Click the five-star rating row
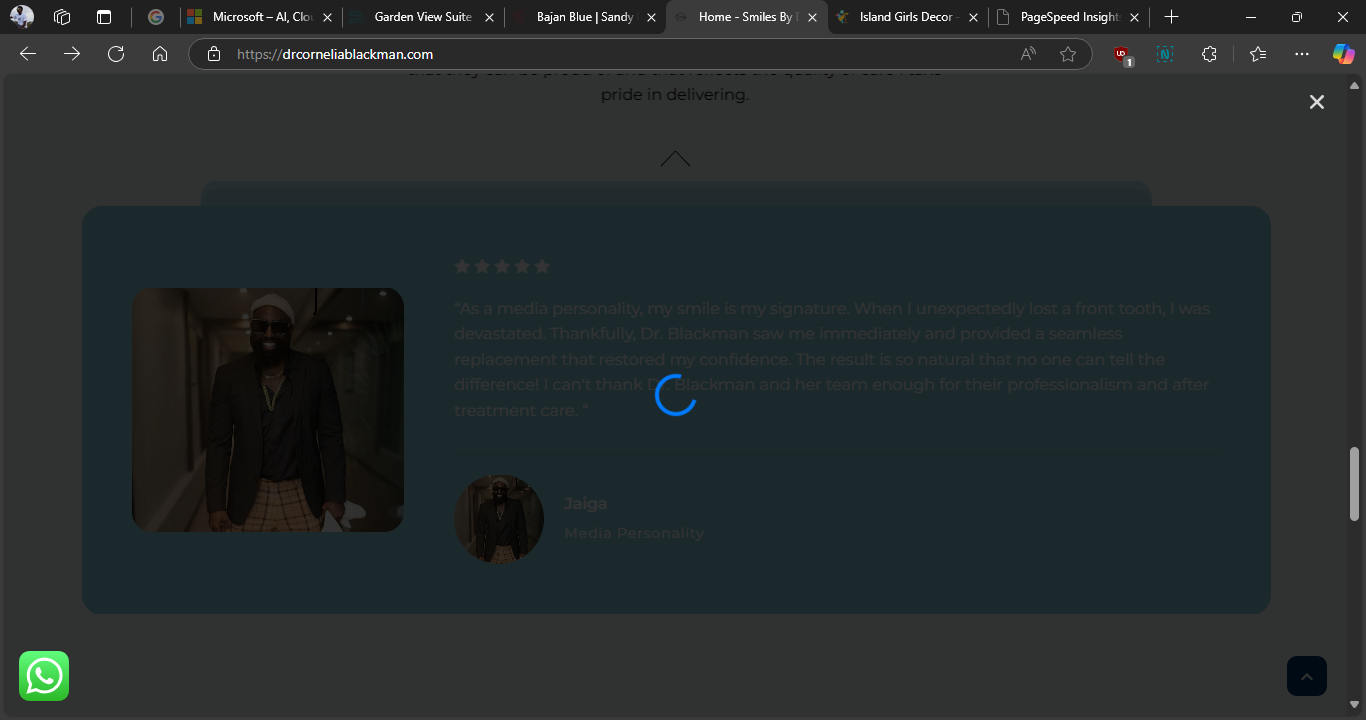 pos(502,266)
